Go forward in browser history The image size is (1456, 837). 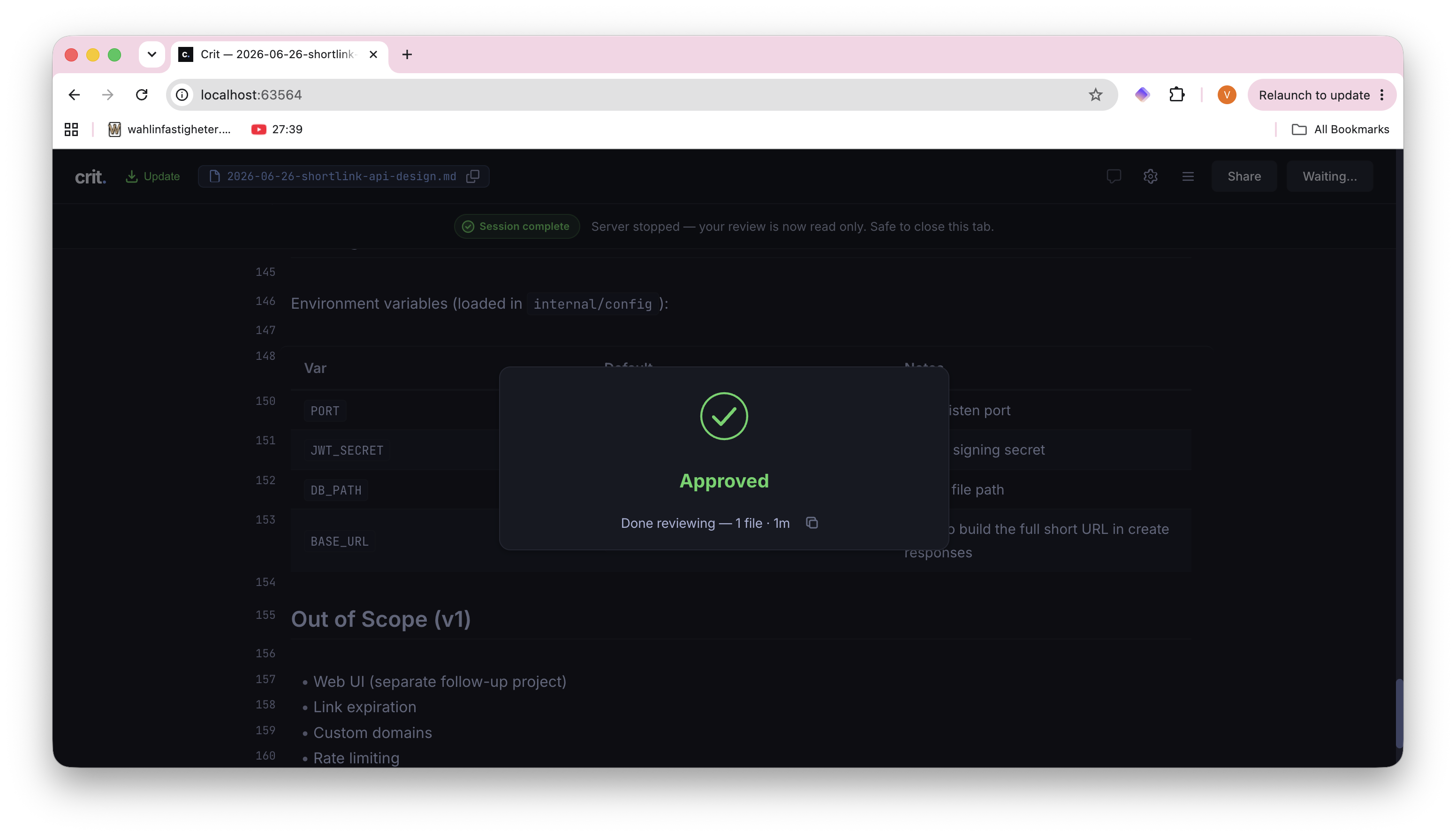point(107,95)
